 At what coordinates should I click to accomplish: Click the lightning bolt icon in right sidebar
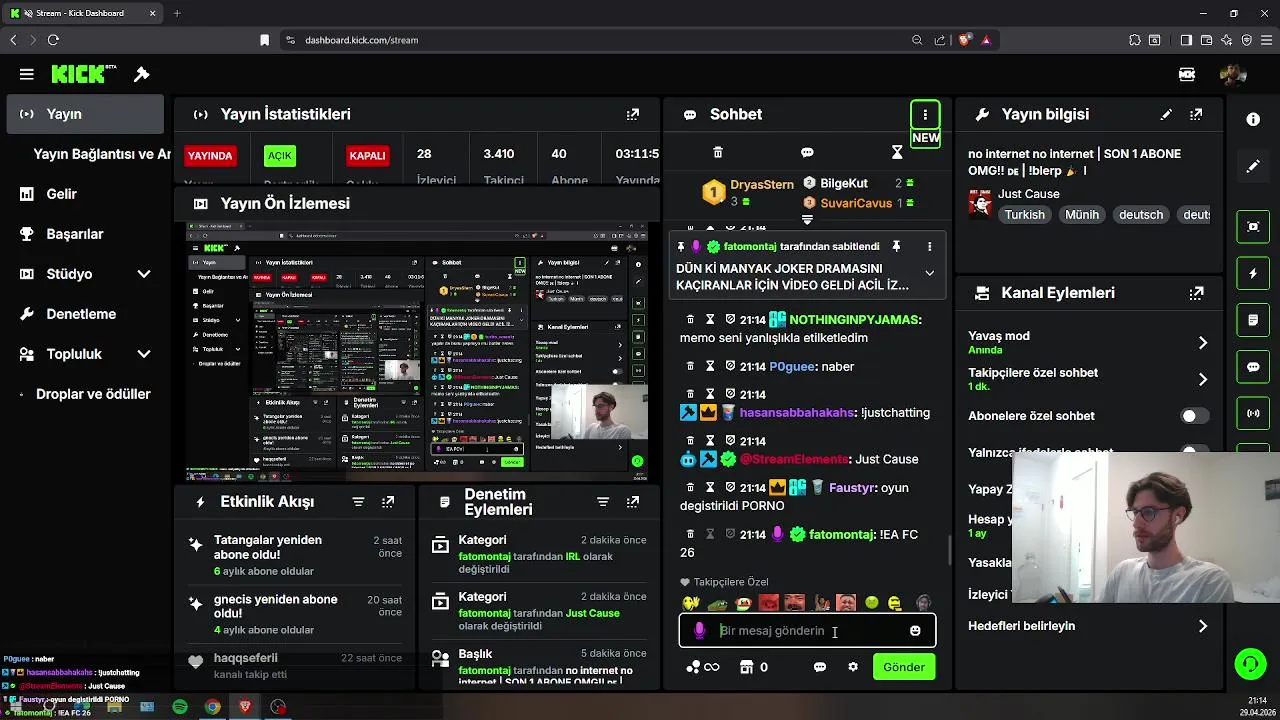1253,273
